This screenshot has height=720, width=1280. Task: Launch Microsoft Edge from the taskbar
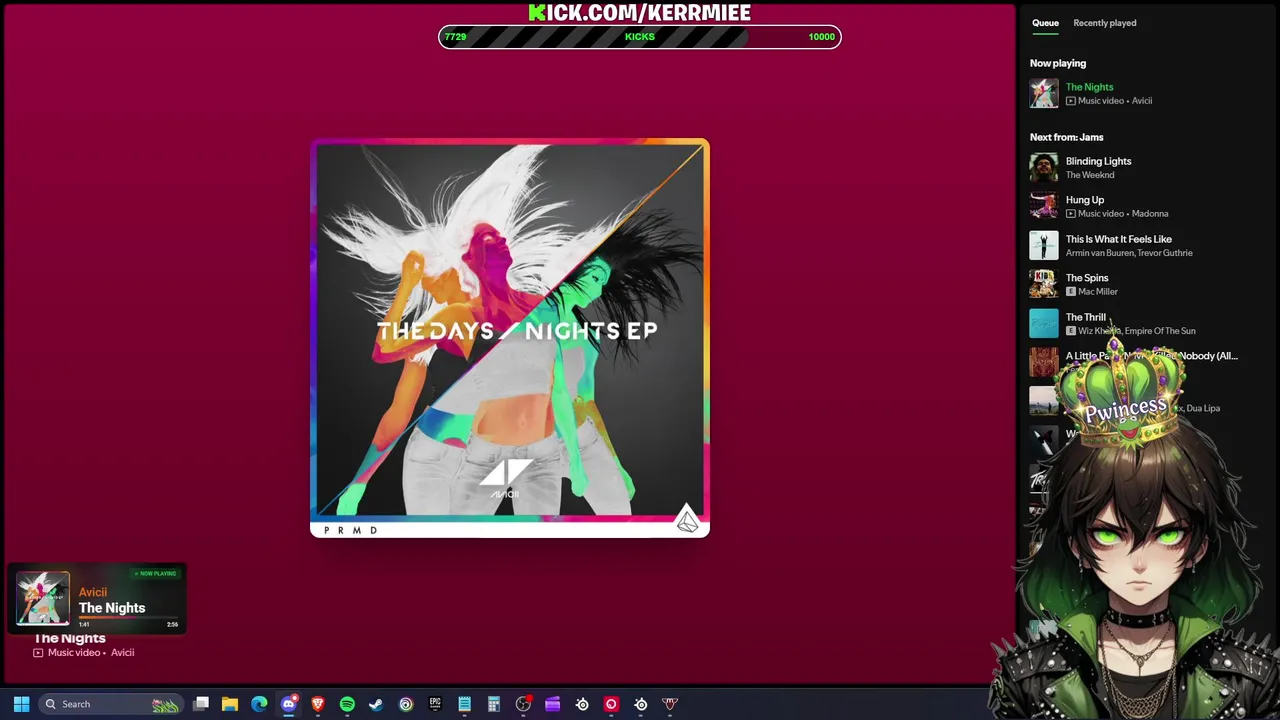coord(259,704)
